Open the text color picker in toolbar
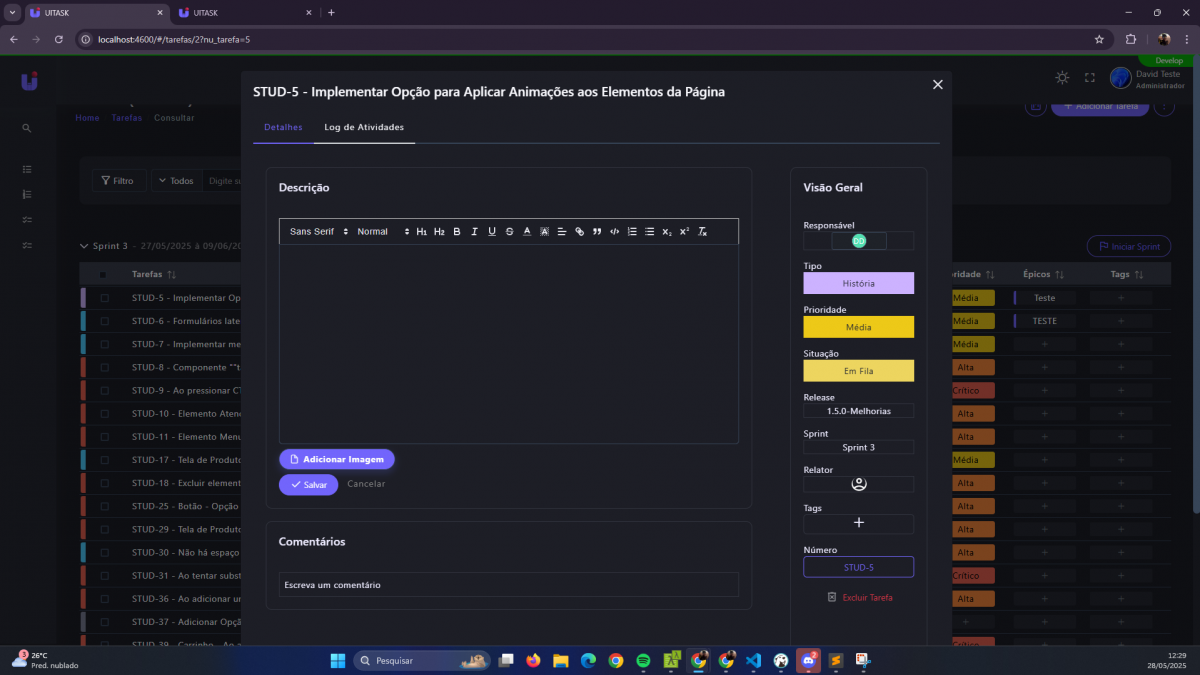 (527, 232)
